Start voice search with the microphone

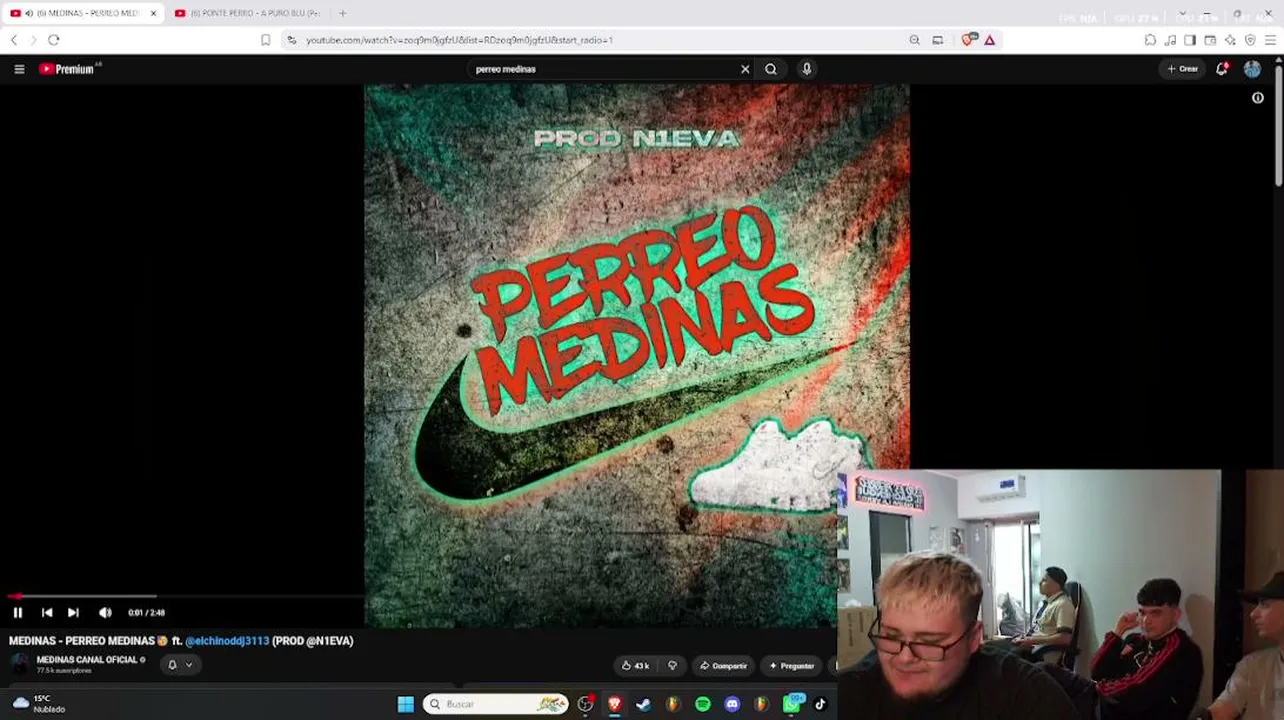click(x=807, y=69)
